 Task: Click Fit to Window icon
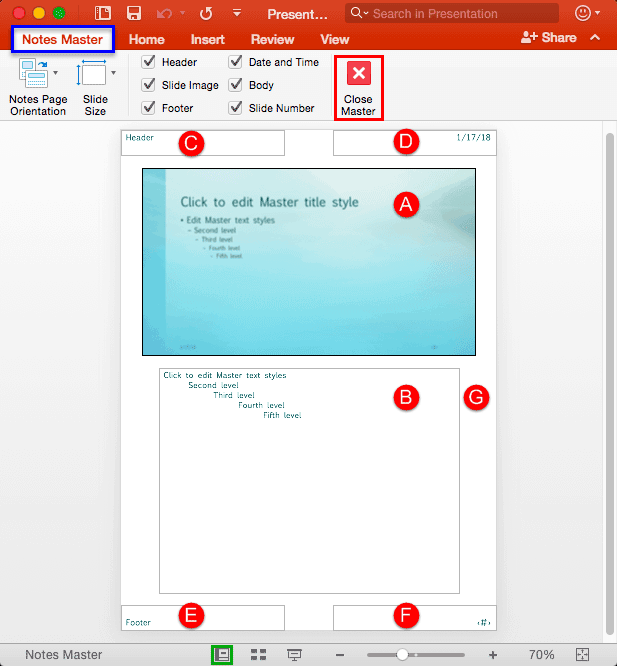pyautogui.click(x=583, y=654)
